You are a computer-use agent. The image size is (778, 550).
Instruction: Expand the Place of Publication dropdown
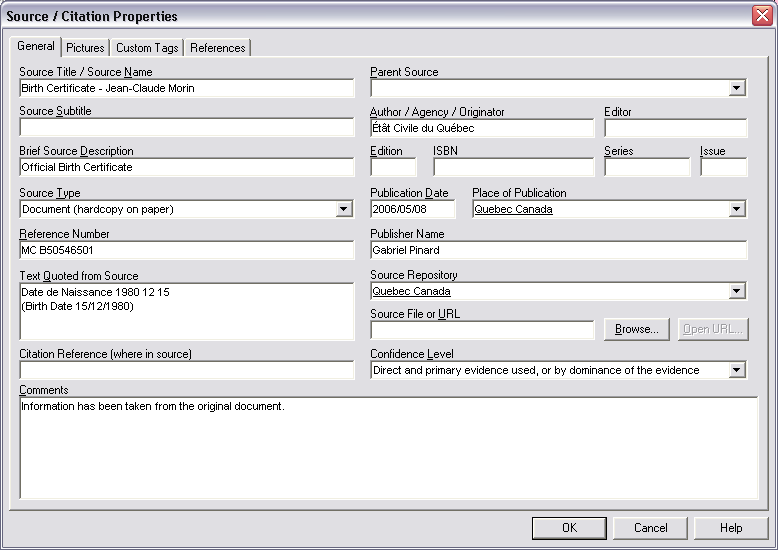click(x=737, y=209)
